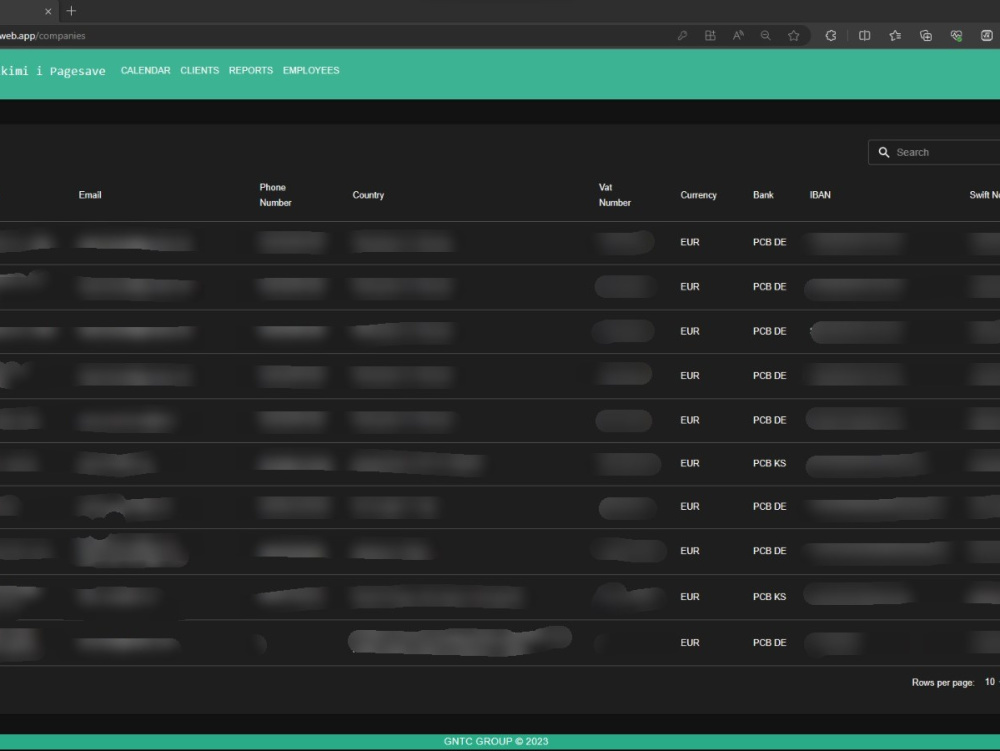Switch to the EMPLOYEES section

click(311, 70)
